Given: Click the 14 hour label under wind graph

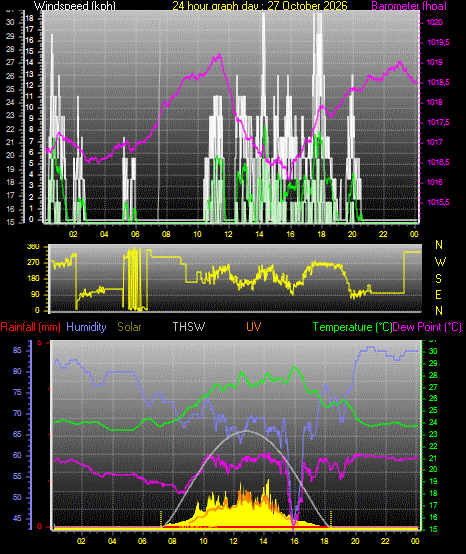Looking at the screenshot, I should pyautogui.click(x=259, y=234).
